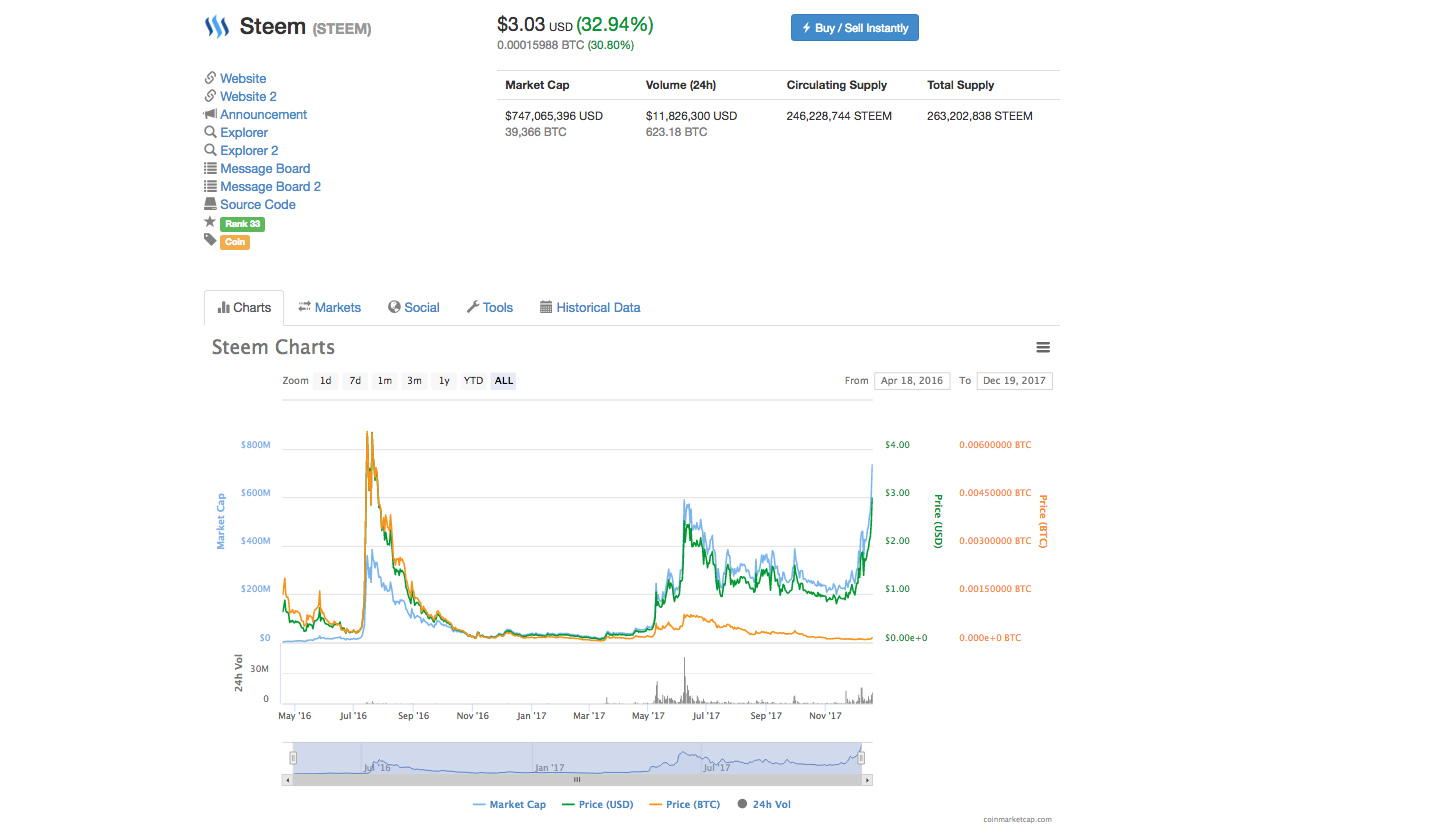Screen dimensions: 1440x826
Task: Open the Markets tab
Action: pyautogui.click(x=330, y=308)
